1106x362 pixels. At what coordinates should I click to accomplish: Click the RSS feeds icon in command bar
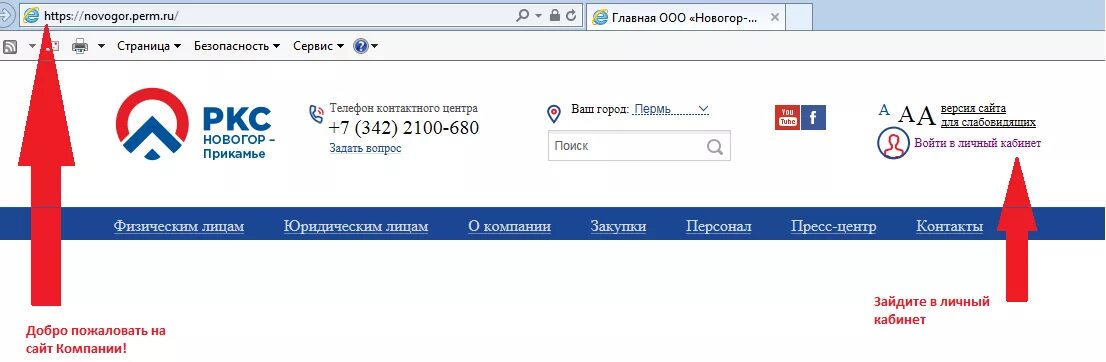click(x=11, y=47)
